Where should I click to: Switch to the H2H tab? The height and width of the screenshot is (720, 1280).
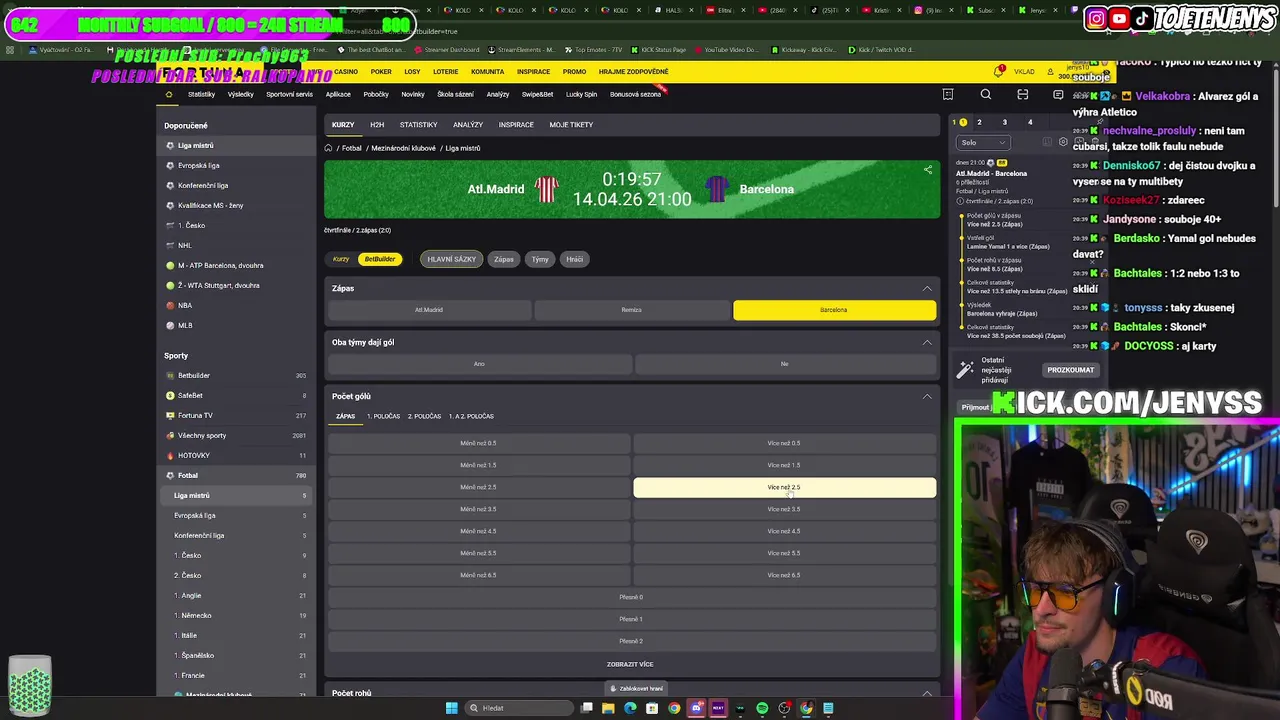click(377, 125)
